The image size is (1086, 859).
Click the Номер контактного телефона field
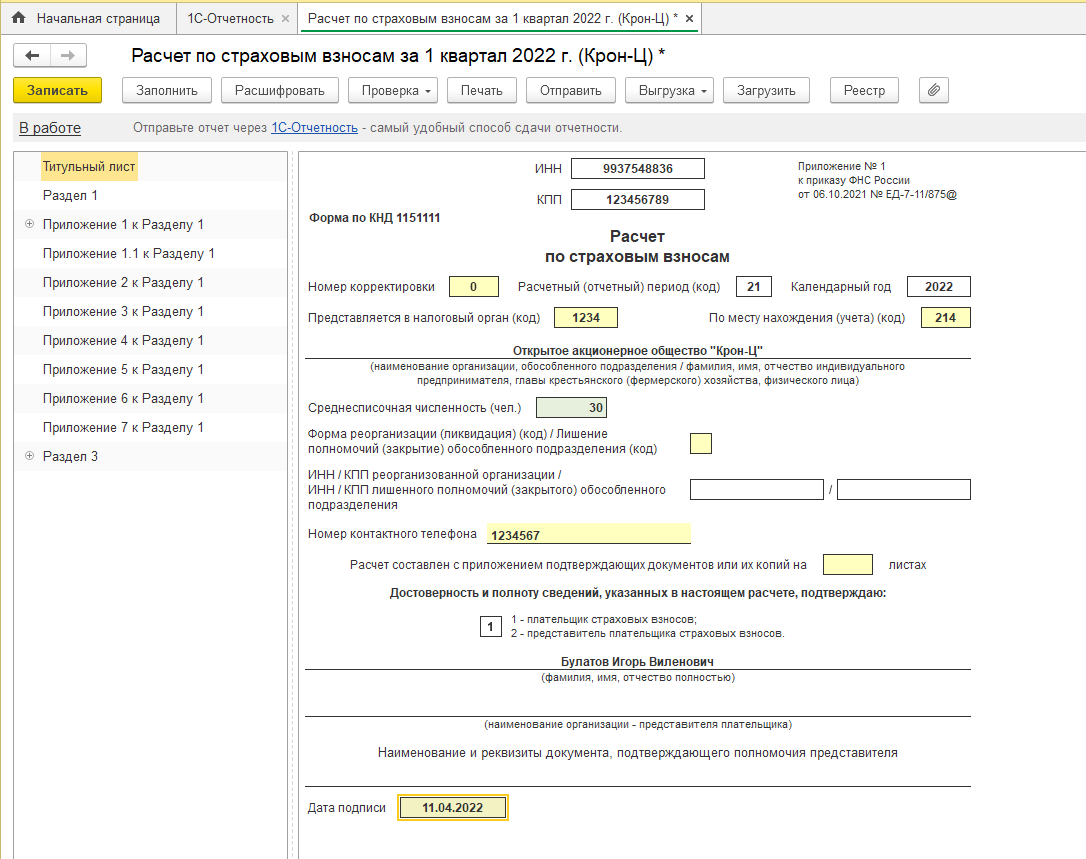pyautogui.click(x=587, y=535)
